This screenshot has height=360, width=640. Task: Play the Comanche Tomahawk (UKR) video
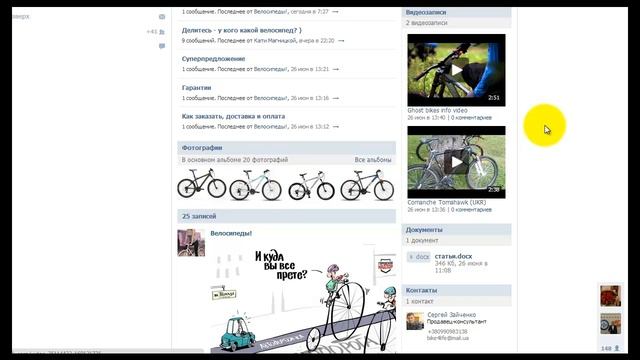point(456,162)
